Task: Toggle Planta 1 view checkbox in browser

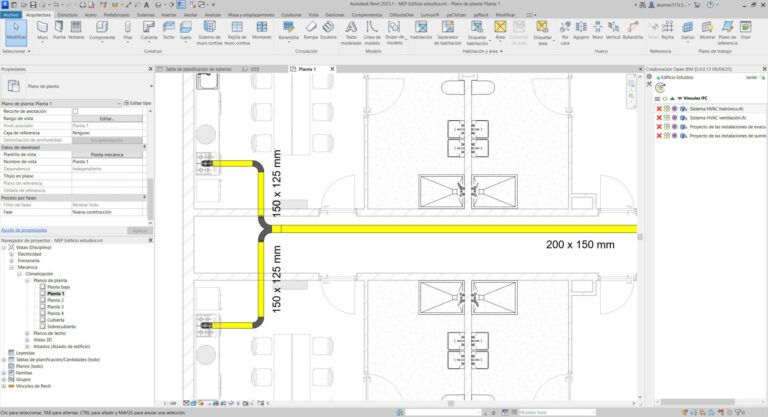Action: [43, 294]
